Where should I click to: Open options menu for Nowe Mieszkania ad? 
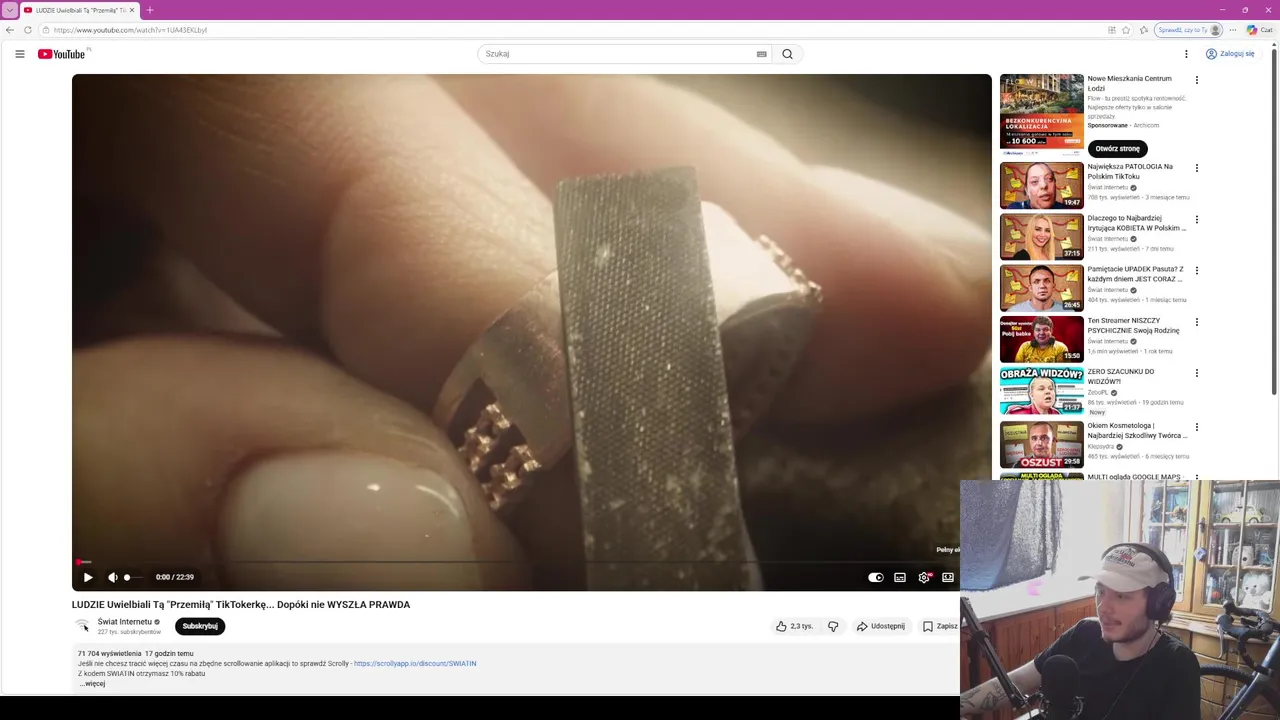click(1197, 80)
